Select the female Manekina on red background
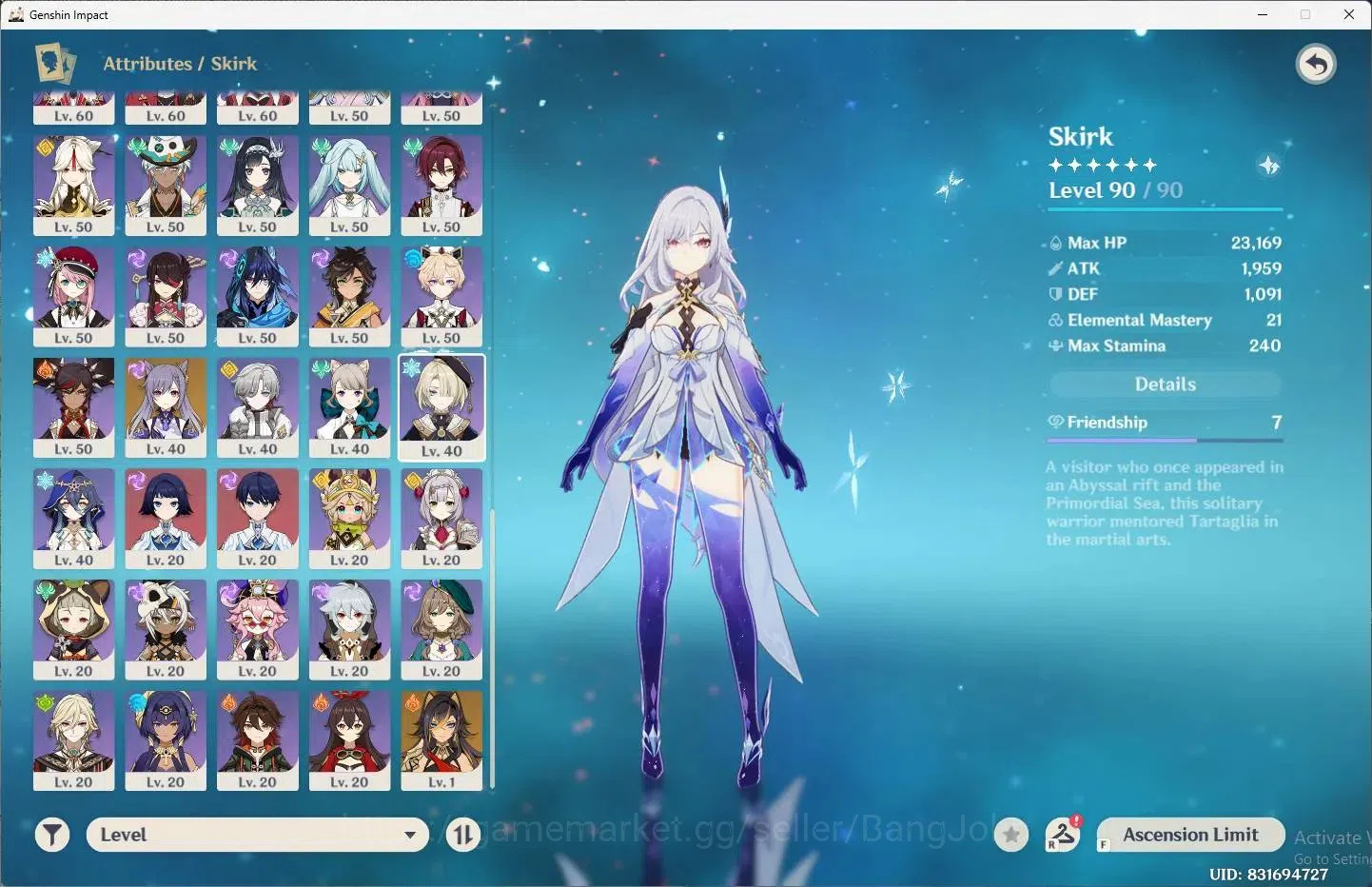Screen dimensions: 1372x887 coord(166,519)
